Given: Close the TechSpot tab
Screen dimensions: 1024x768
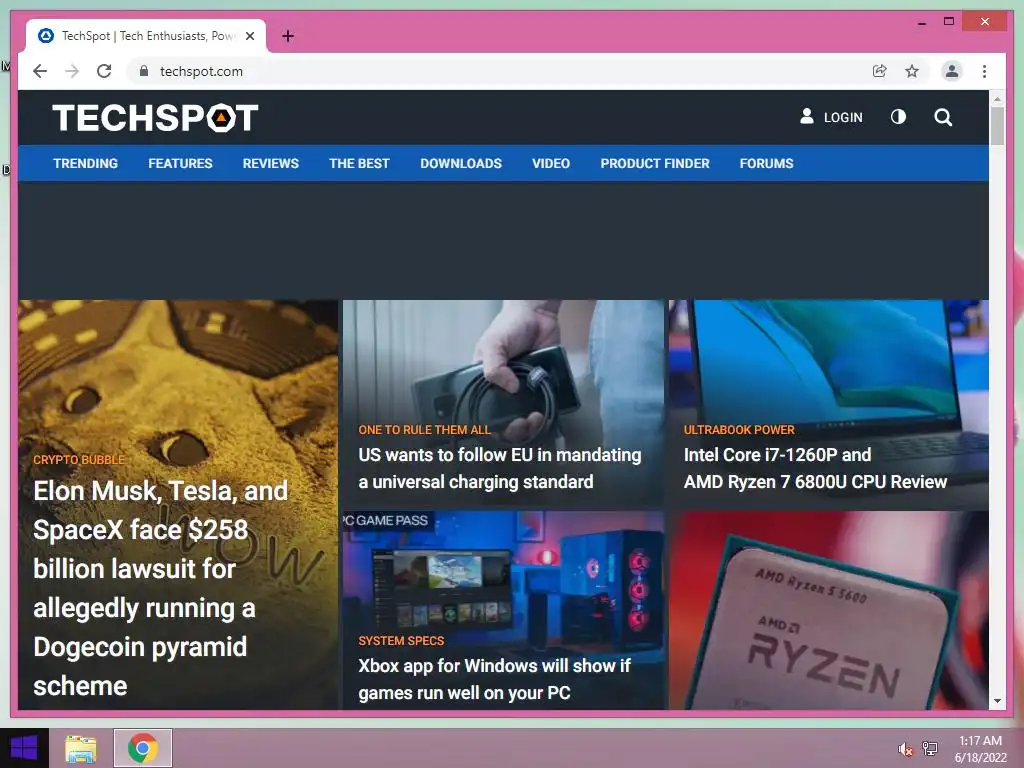Looking at the screenshot, I should 249,36.
